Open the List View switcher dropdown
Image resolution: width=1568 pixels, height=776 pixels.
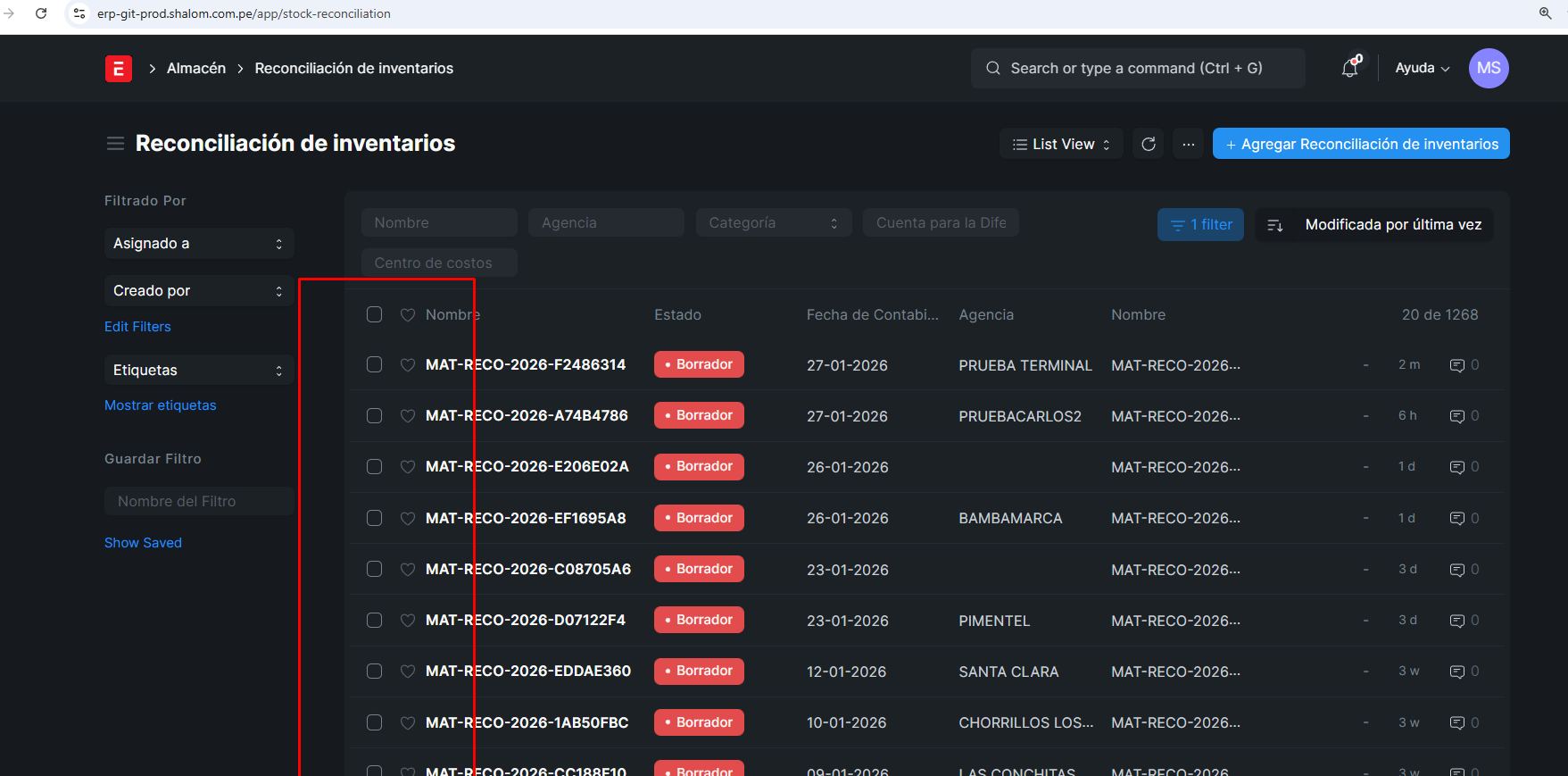(1061, 144)
